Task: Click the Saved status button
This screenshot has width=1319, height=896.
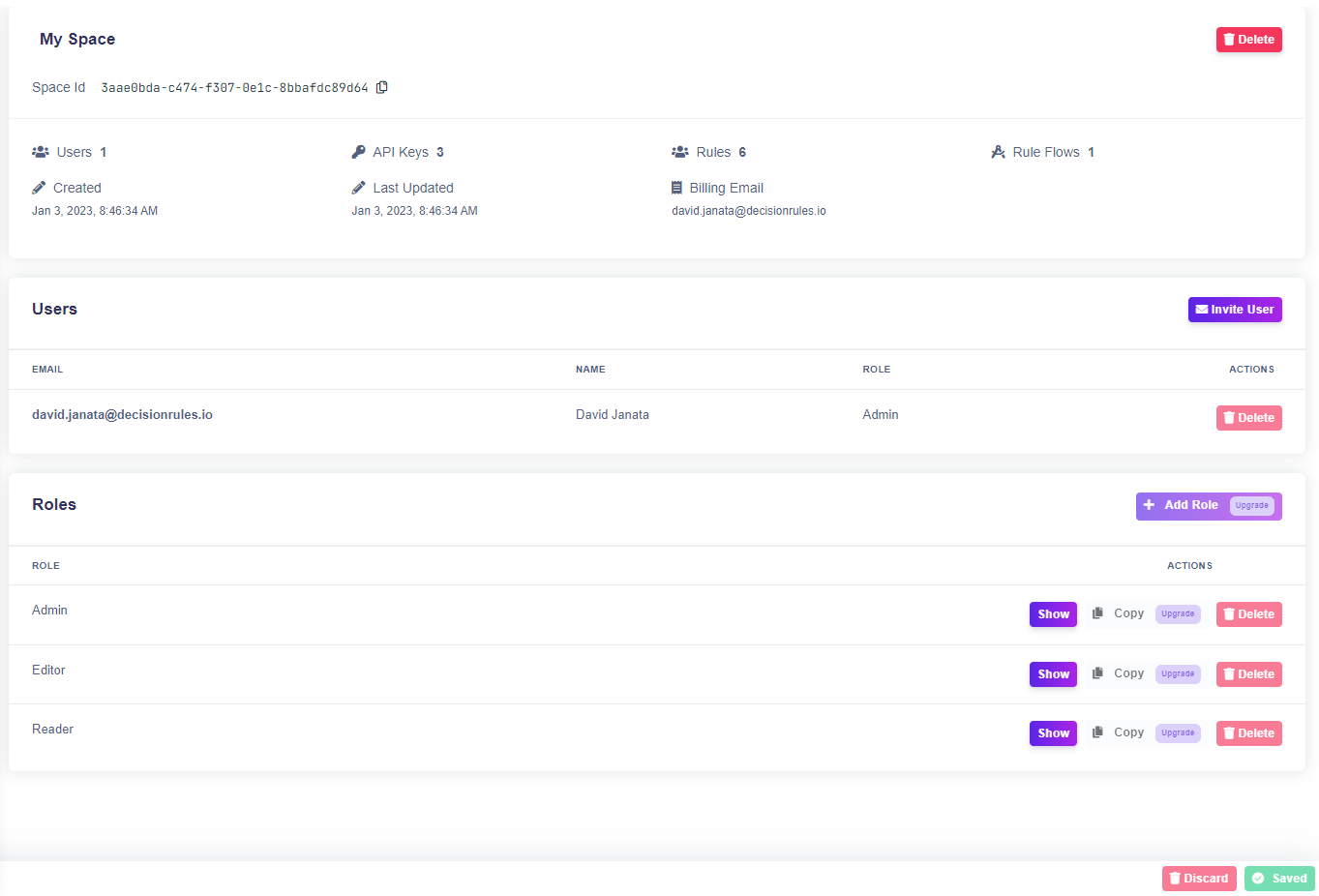Action: click(x=1279, y=879)
